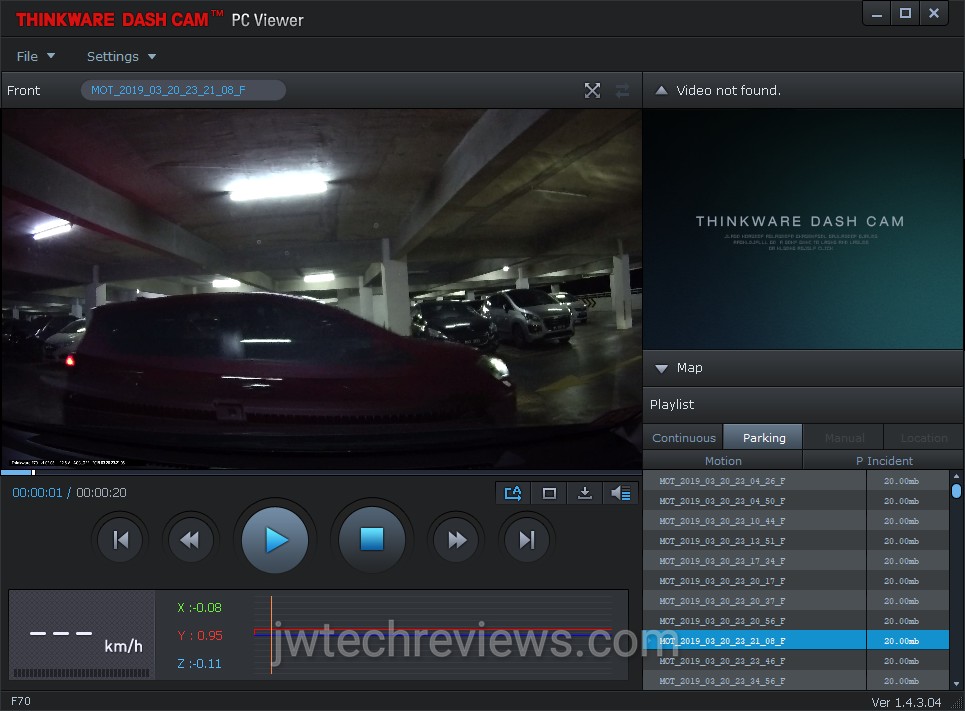
Task: Expand the 'Video not found' rear panel
Action: pyautogui.click(x=661, y=91)
